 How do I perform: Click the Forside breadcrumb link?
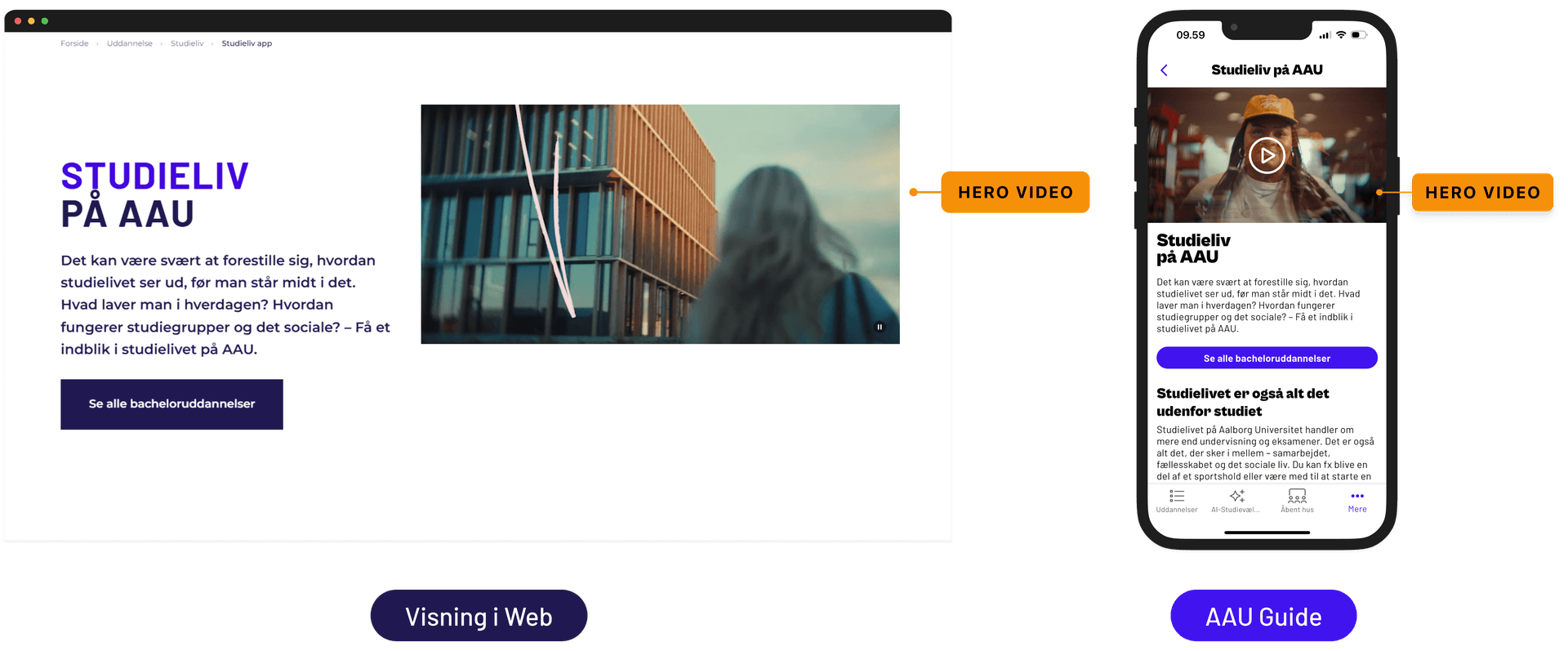74,43
